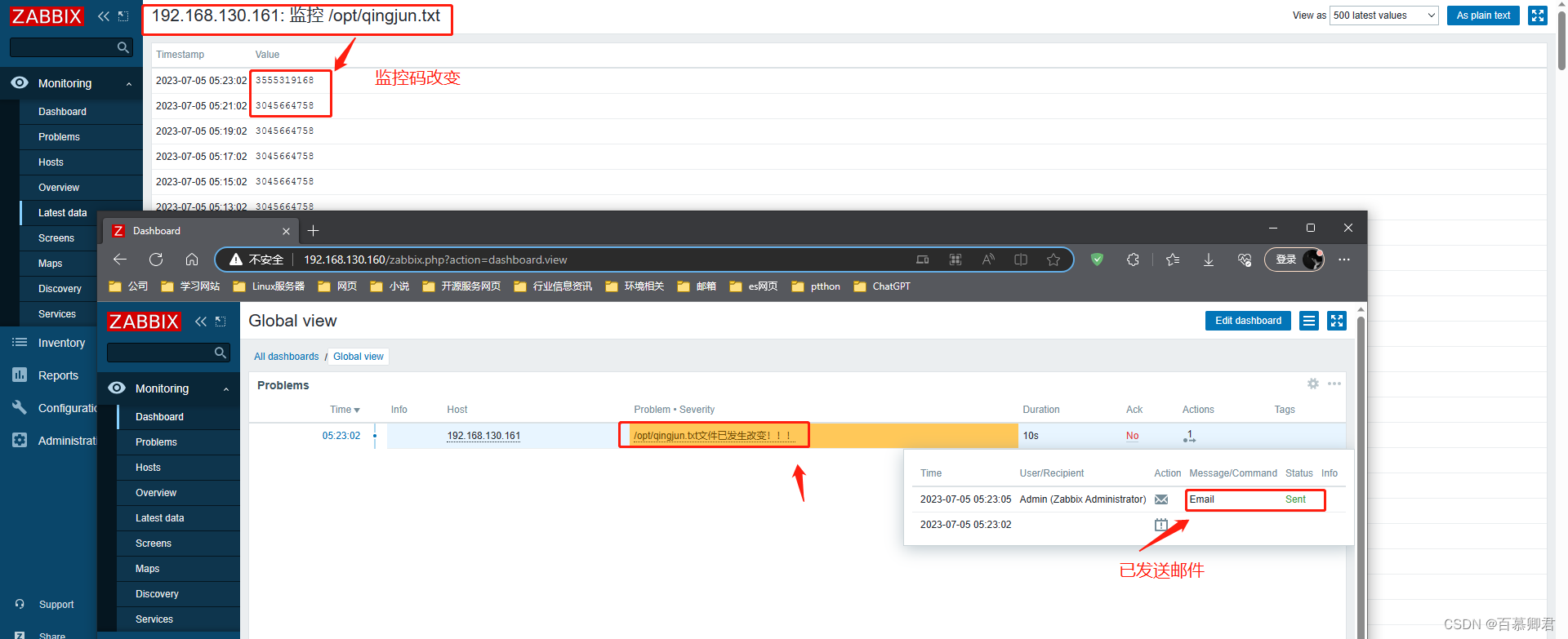The width and height of the screenshot is (1568, 639).
Task: Open the Linux服务器 bookmarks folder
Action: [x=269, y=286]
